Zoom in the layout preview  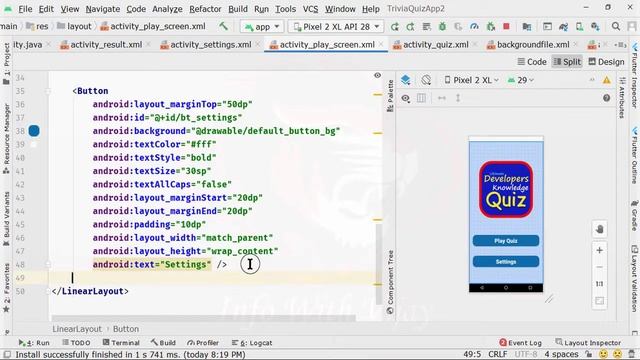pos(599,250)
